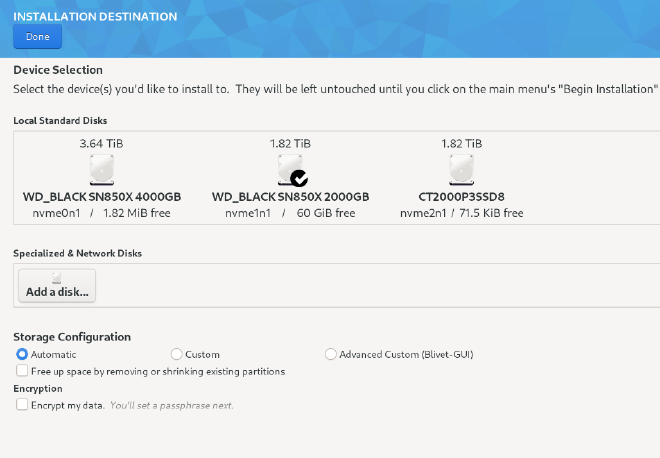Screen dimensions: 660x458
Task: Enable Encrypt my data checkbox
Action: pos(22,405)
